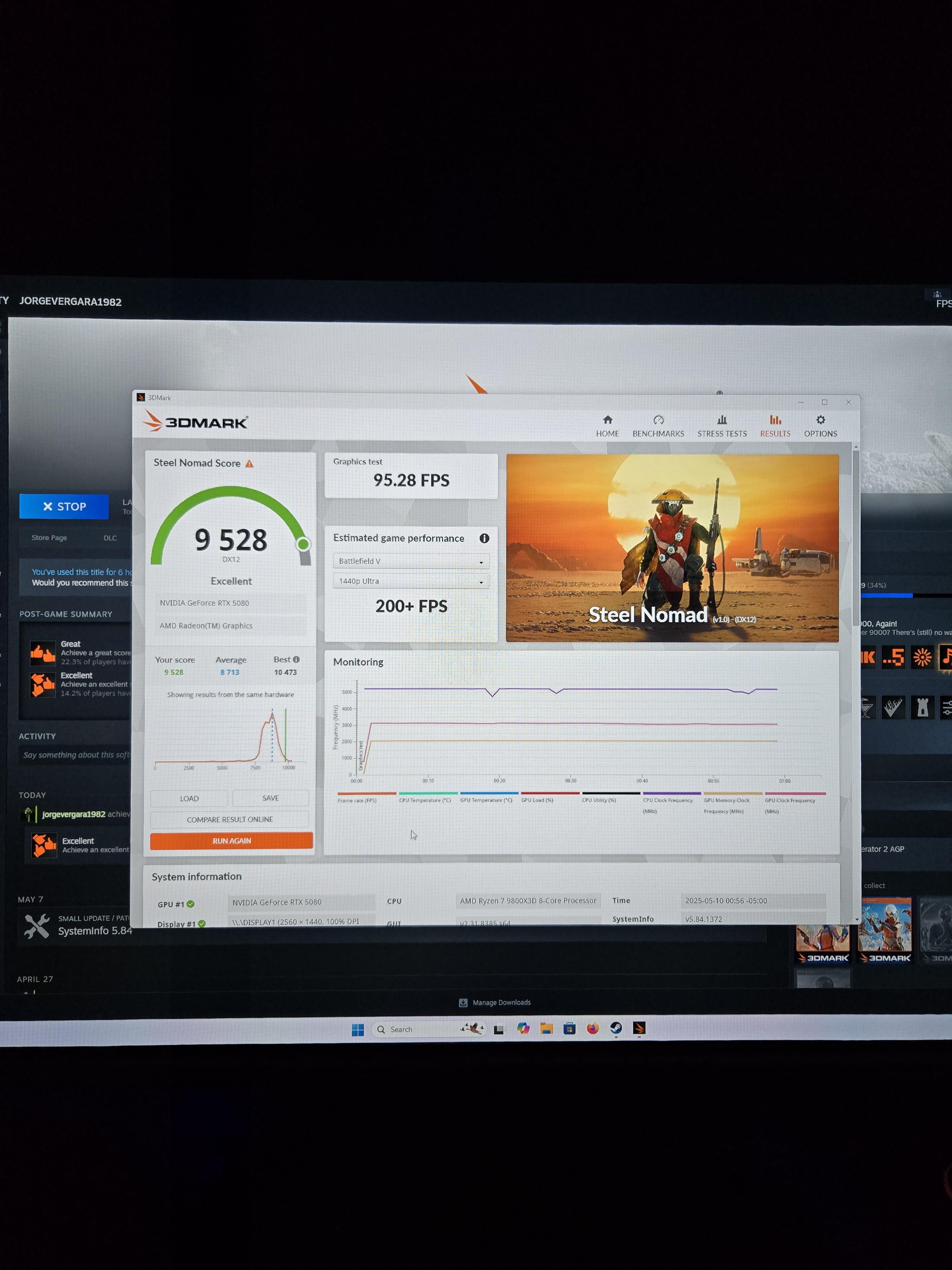Viewport: 952px width, 1270px height.
Task: Click the Excellent achievement icon in Post-Game Summary
Action: click(43, 685)
